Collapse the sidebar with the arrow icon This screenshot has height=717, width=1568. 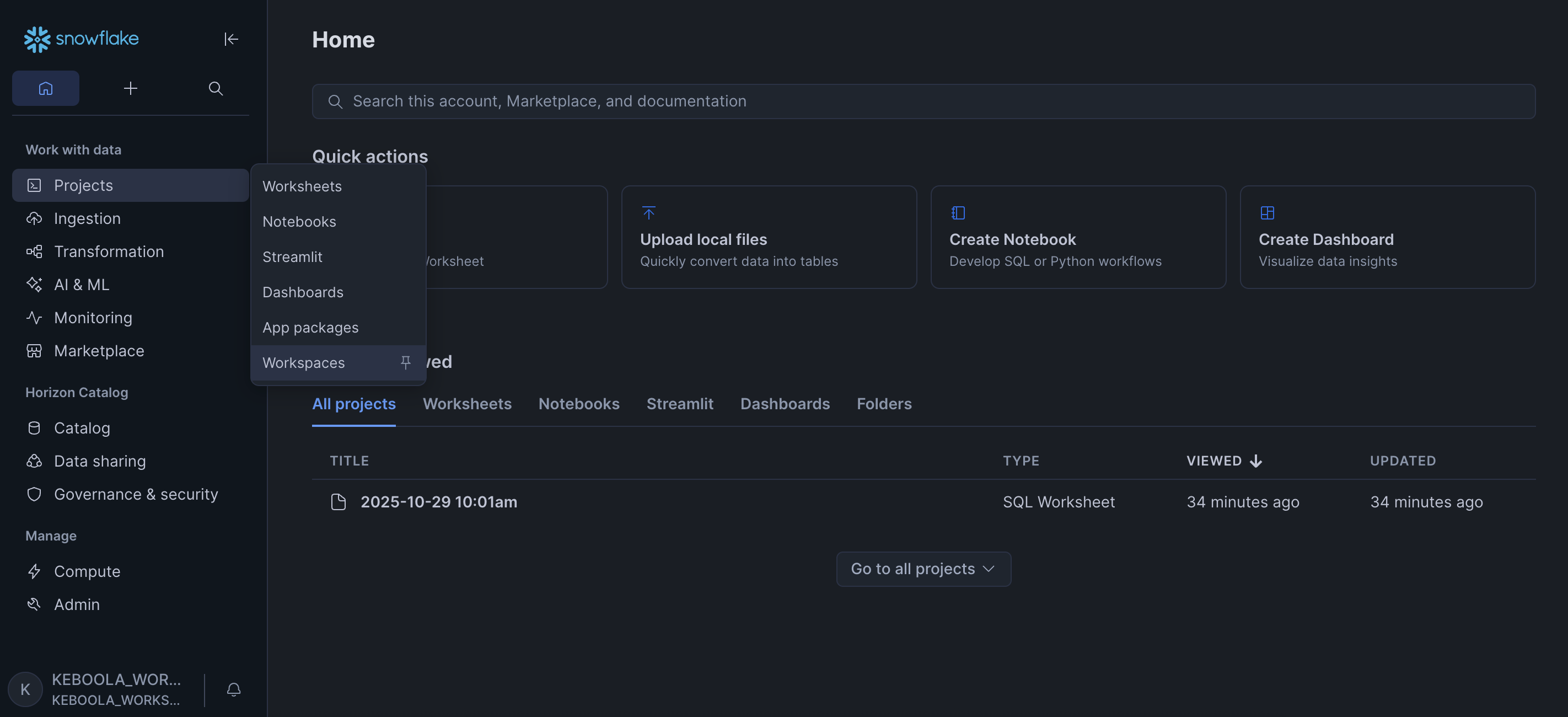coord(230,39)
